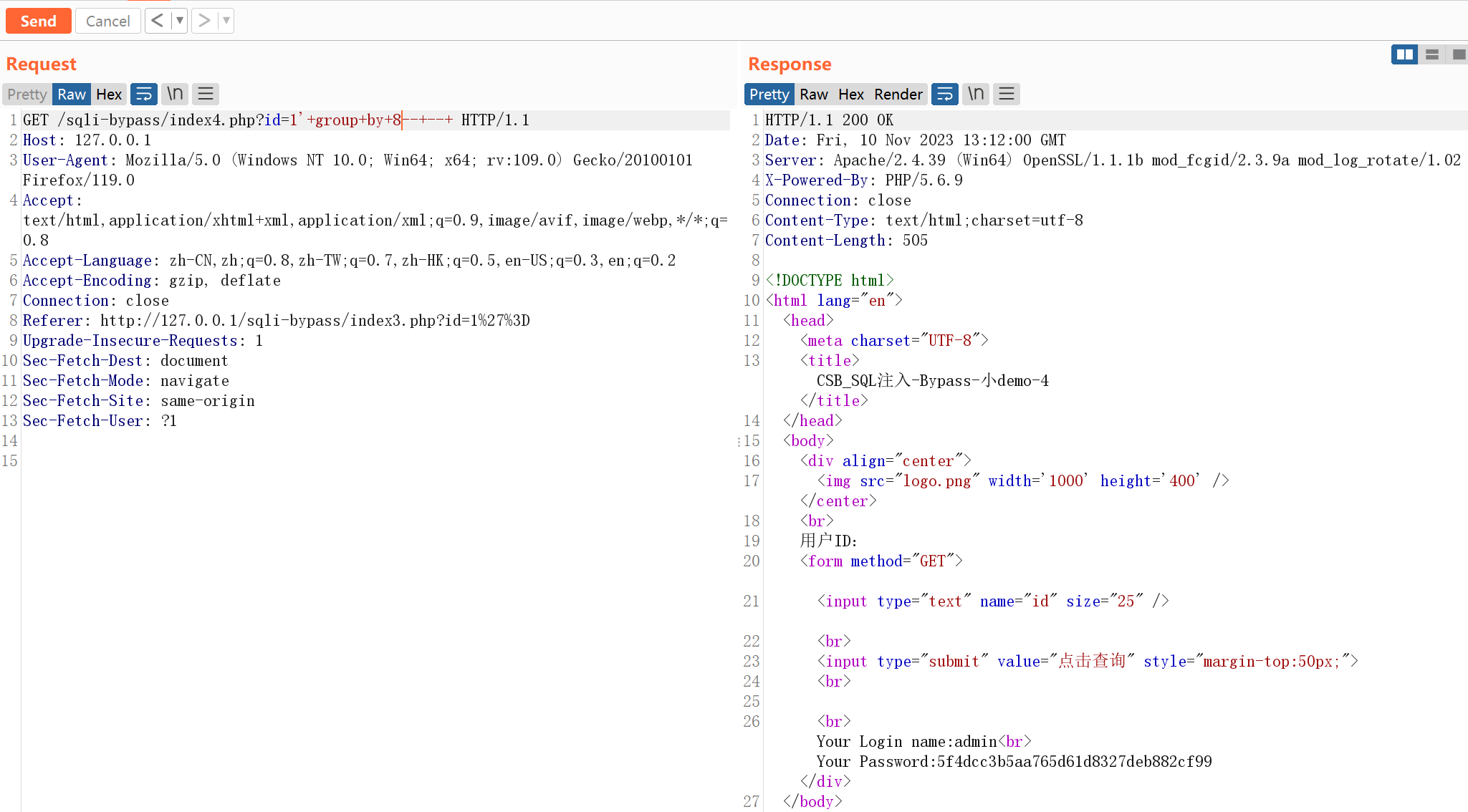The height and width of the screenshot is (812, 1468).
Task: Click the HTTP/1.1 200 OK status line
Action: point(829,120)
